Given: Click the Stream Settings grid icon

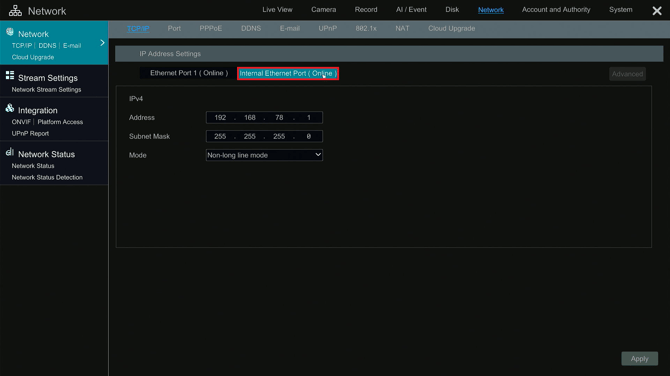Looking at the screenshot, I should [10, 76].
